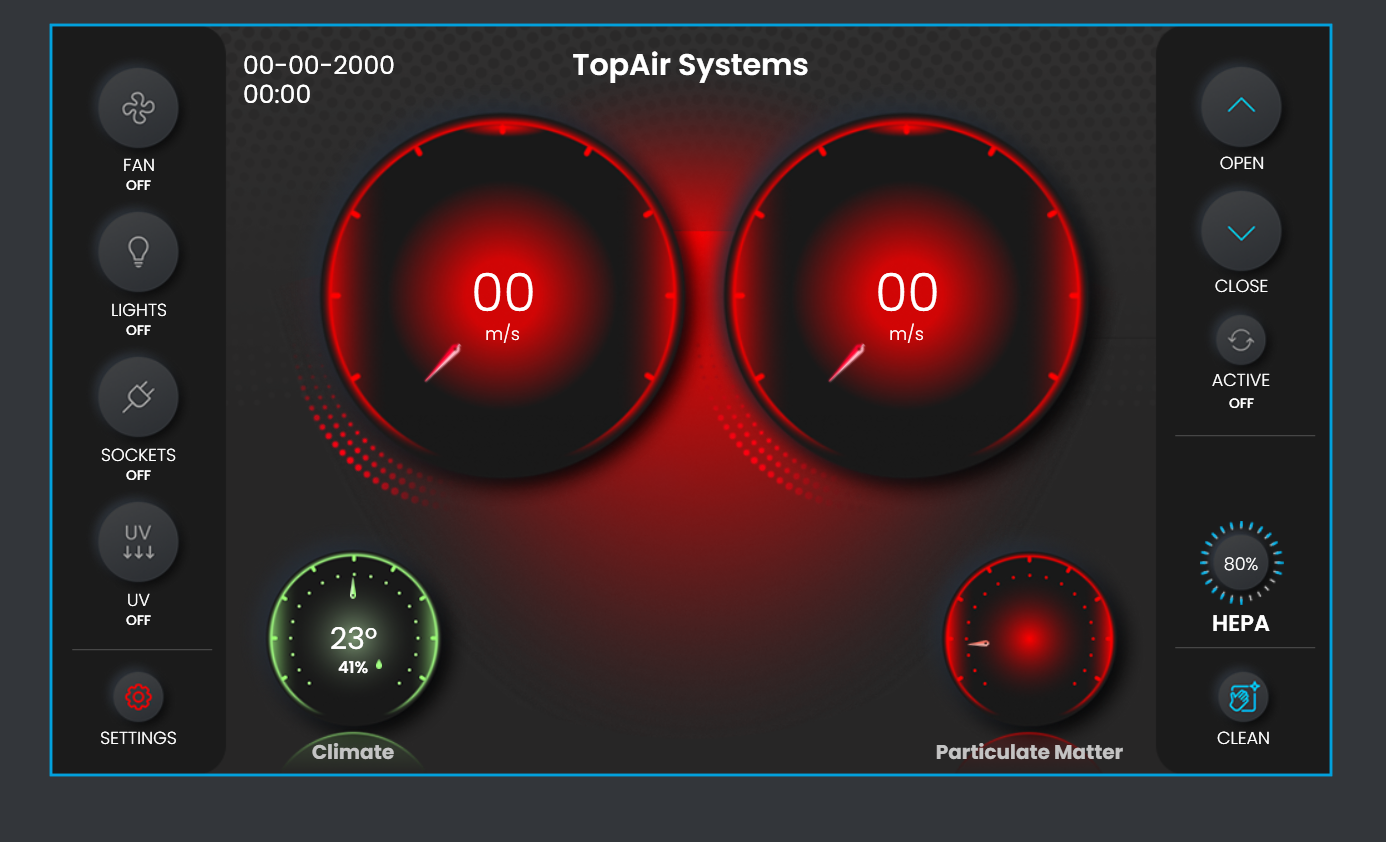The width and height of the screenshot is (1386, 842).
Task: Select the HEPA 80% filter ring indicator
Action: coord(1241,563)
